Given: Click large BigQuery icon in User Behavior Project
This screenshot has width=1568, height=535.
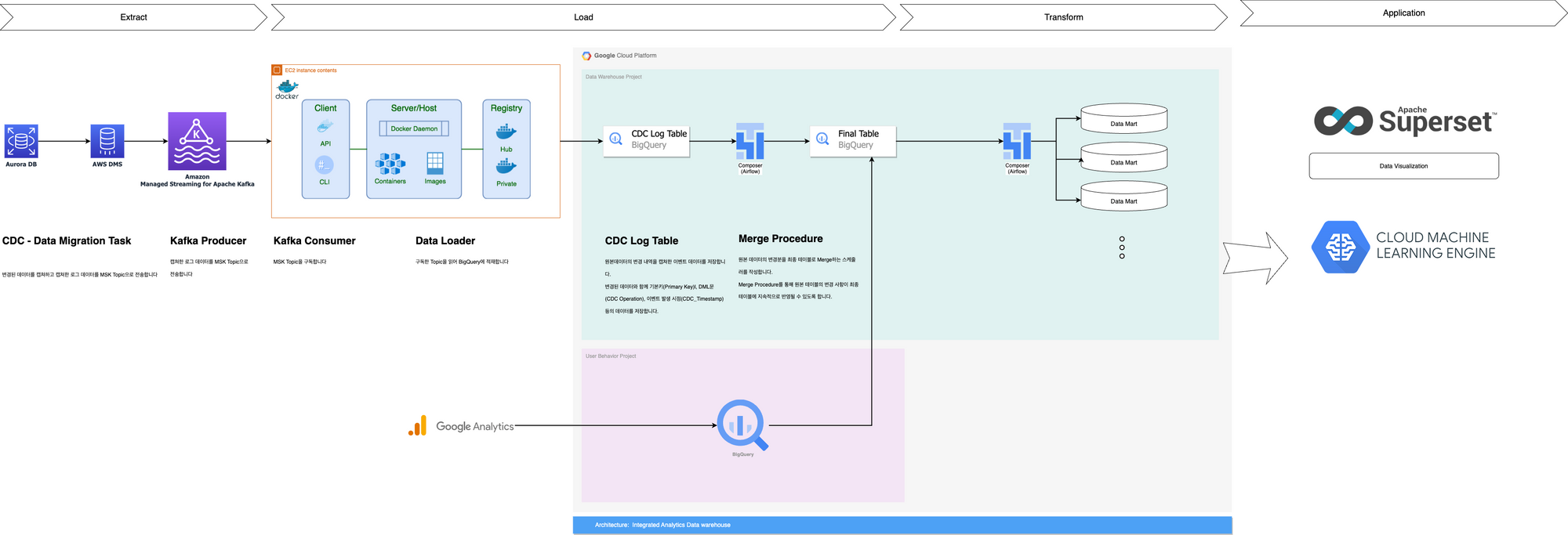Looking at the screenshot, I should click(x=742, y=425).
